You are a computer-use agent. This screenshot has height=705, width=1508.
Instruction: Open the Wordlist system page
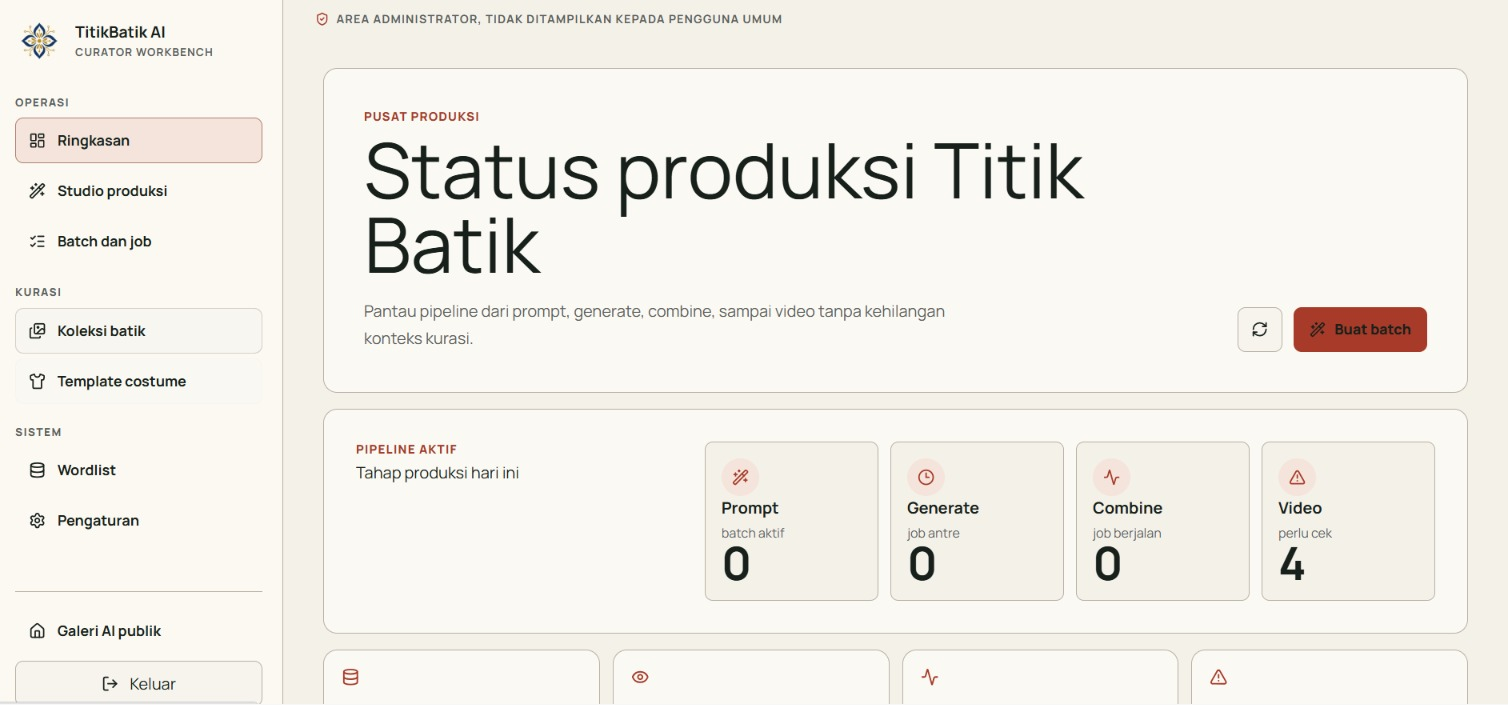[139, 470]
